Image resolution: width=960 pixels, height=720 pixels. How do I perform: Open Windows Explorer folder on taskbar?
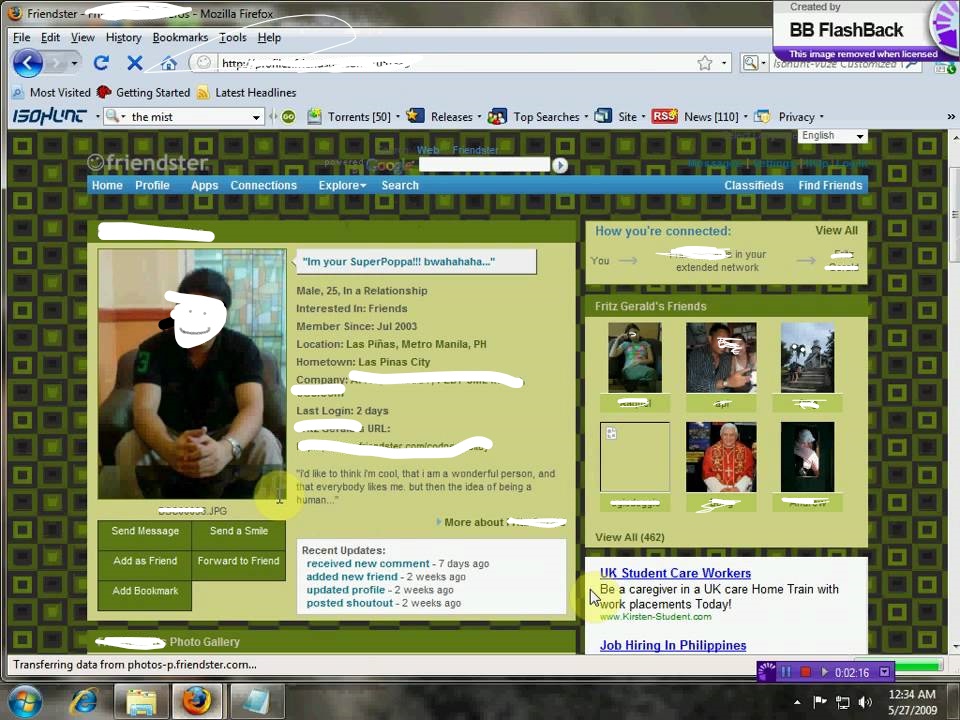pyautogui.click(x=141, y=702)
